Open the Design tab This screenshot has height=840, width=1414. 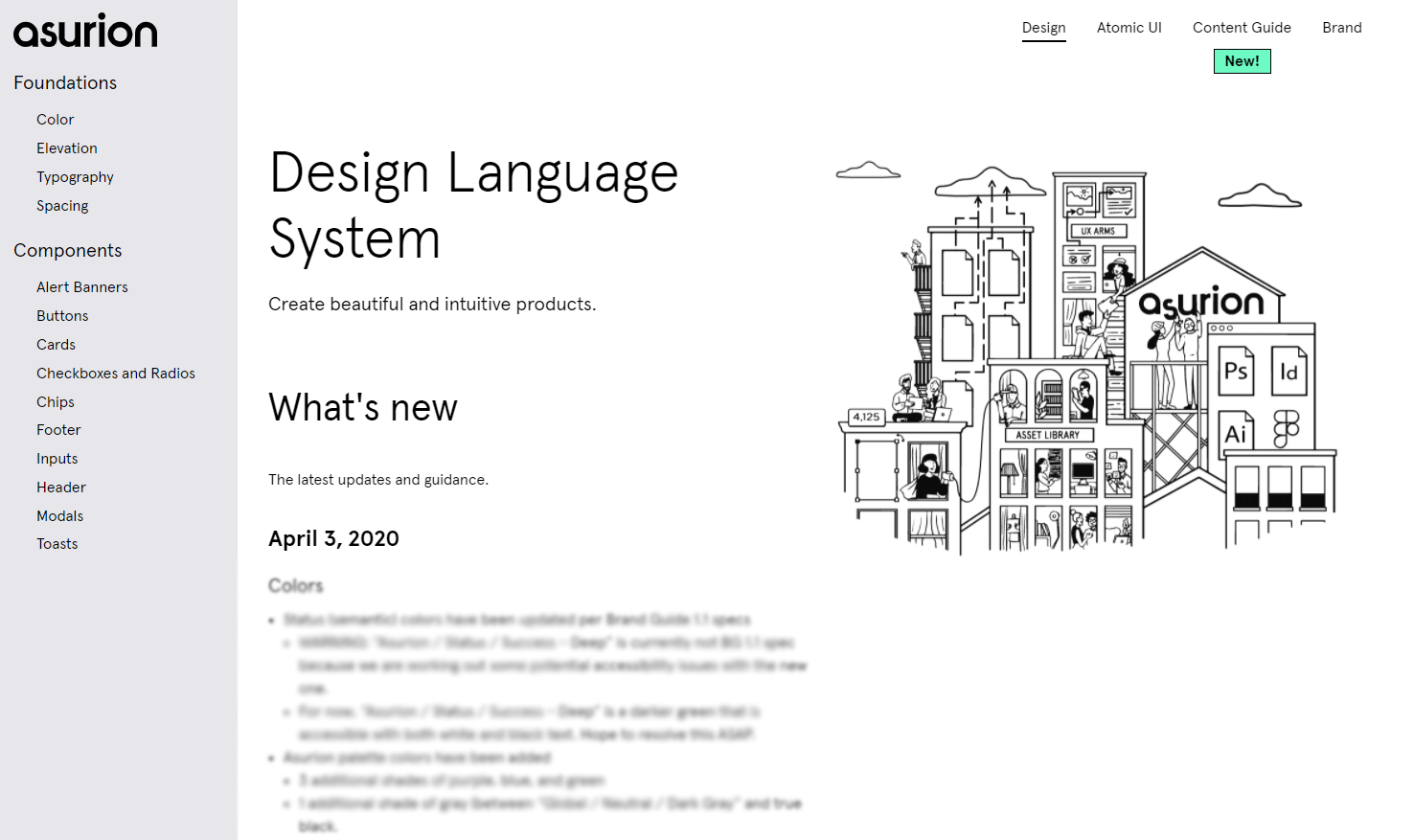[x=1043, y=28]
